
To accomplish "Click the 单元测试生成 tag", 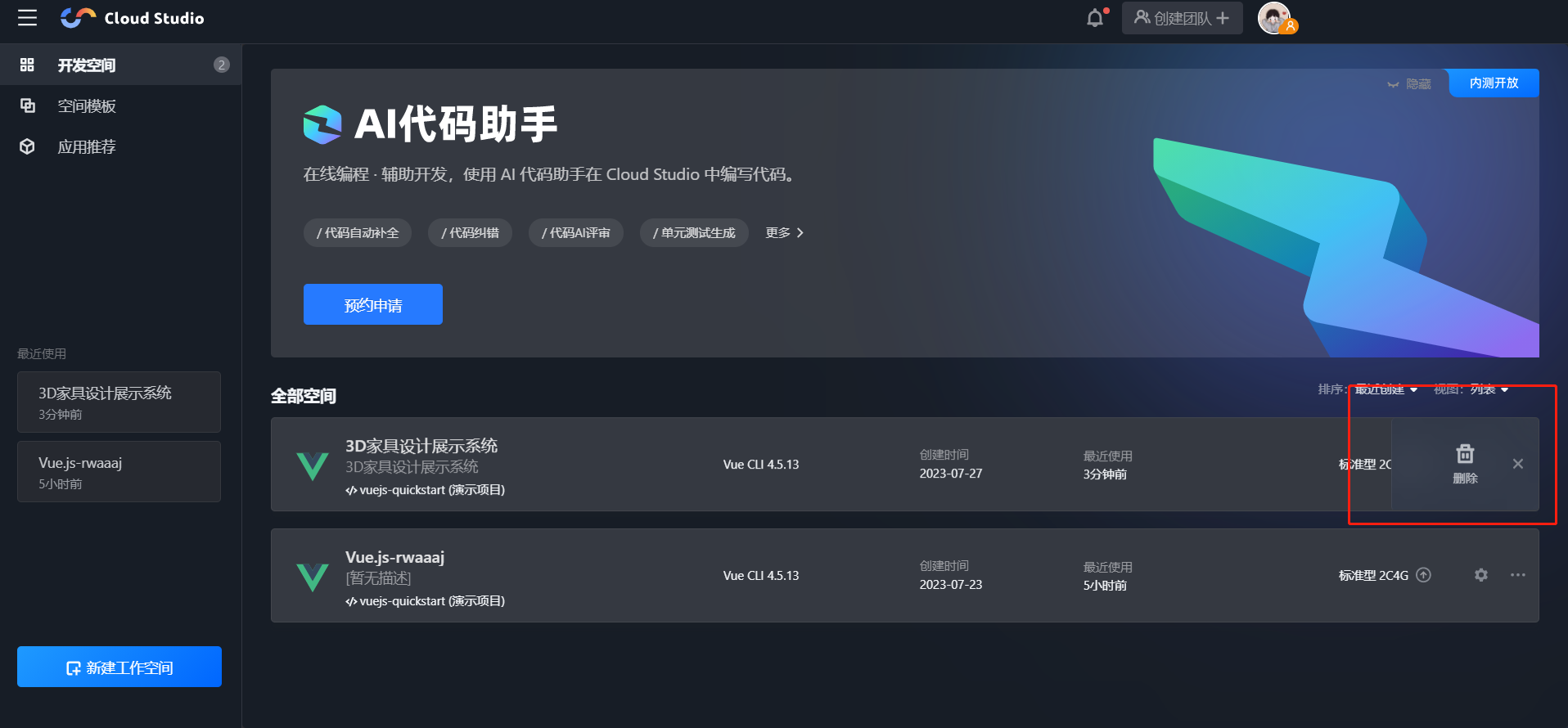I will [694, 233].
